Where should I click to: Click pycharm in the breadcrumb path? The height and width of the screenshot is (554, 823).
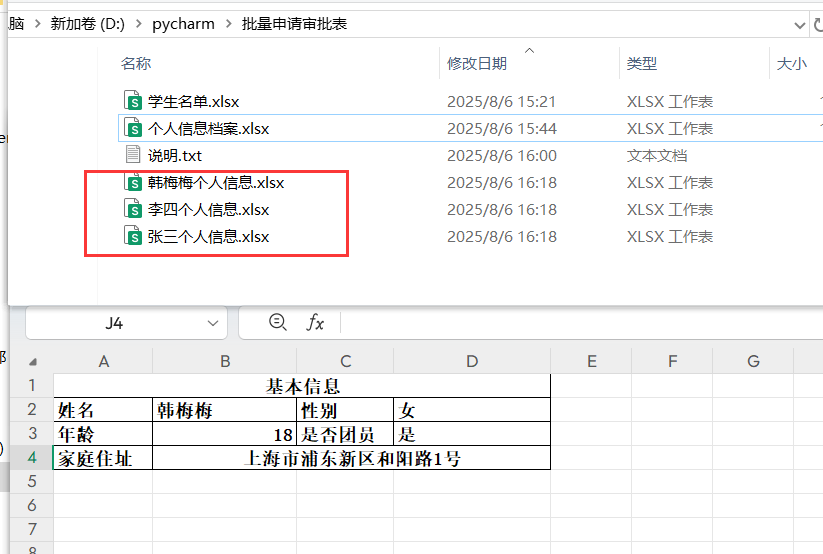click(183, 24)
